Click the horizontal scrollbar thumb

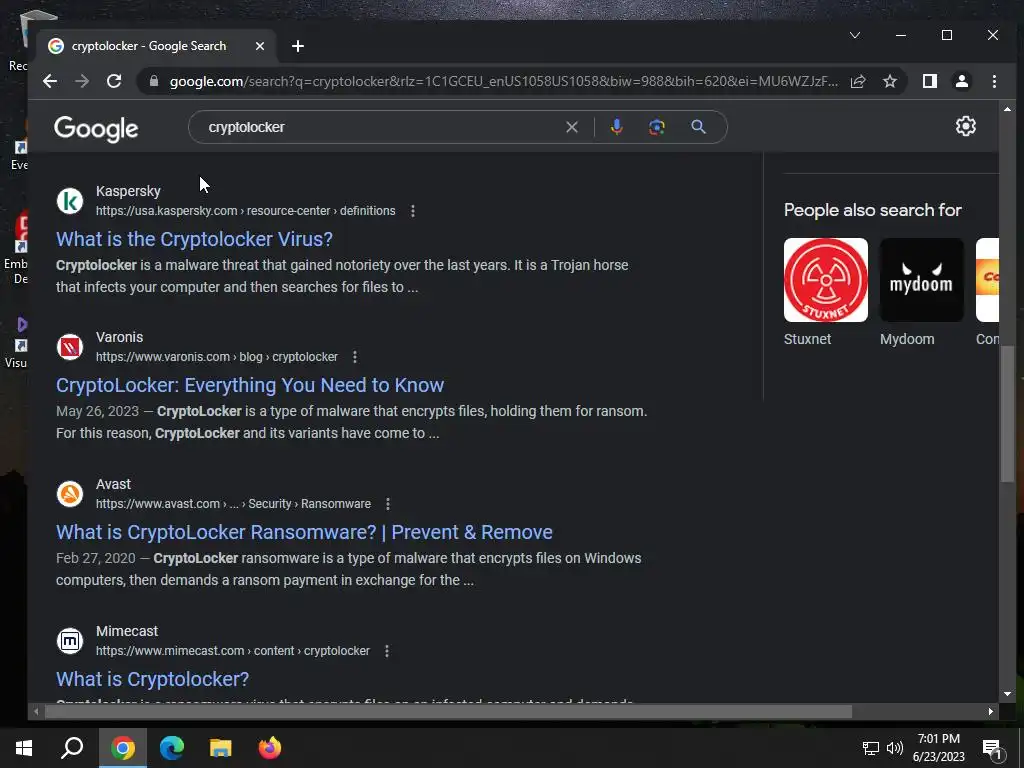pyautogui.click(x=448, y=711)
